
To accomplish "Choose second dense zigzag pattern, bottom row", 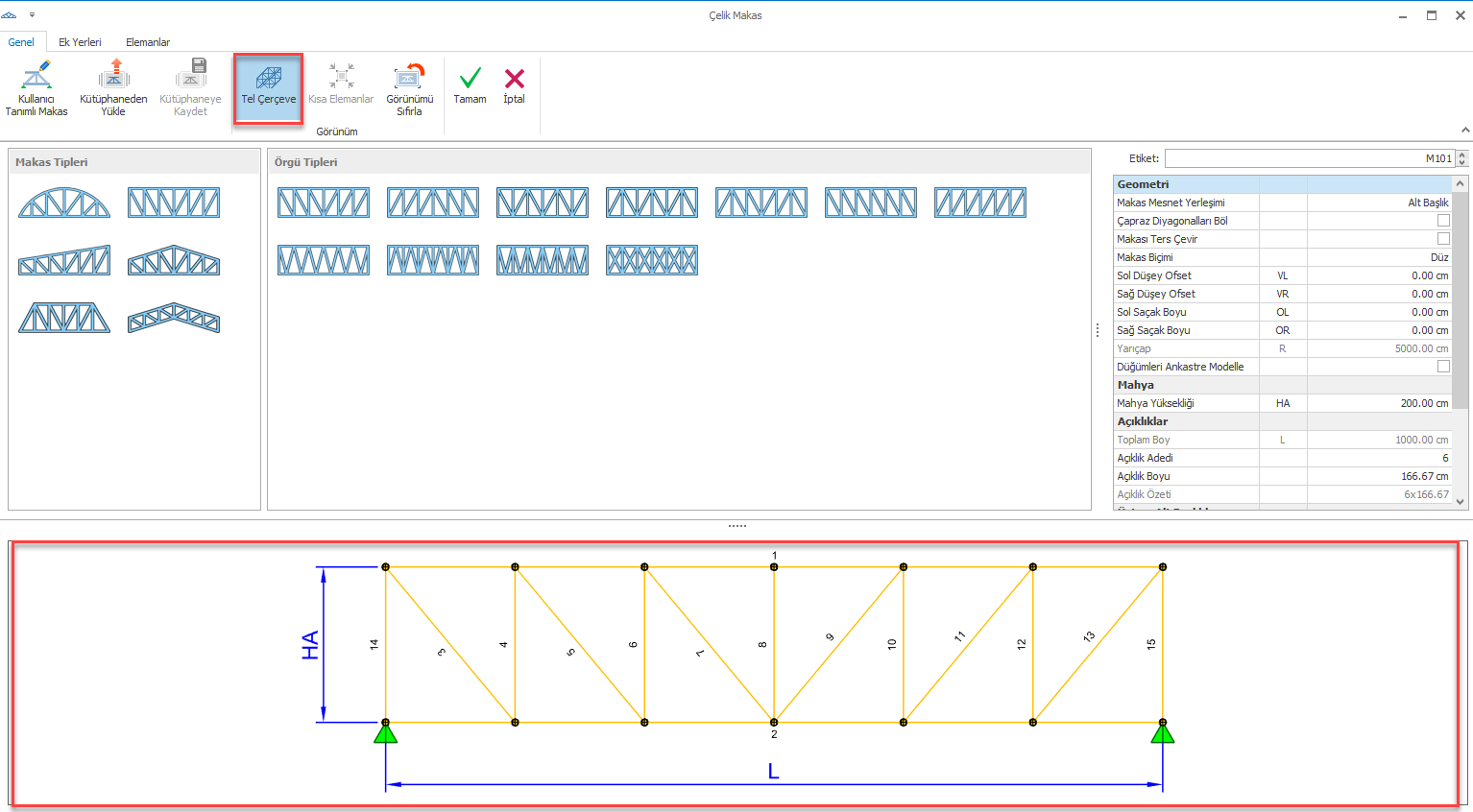I will (x=433, y=260).
